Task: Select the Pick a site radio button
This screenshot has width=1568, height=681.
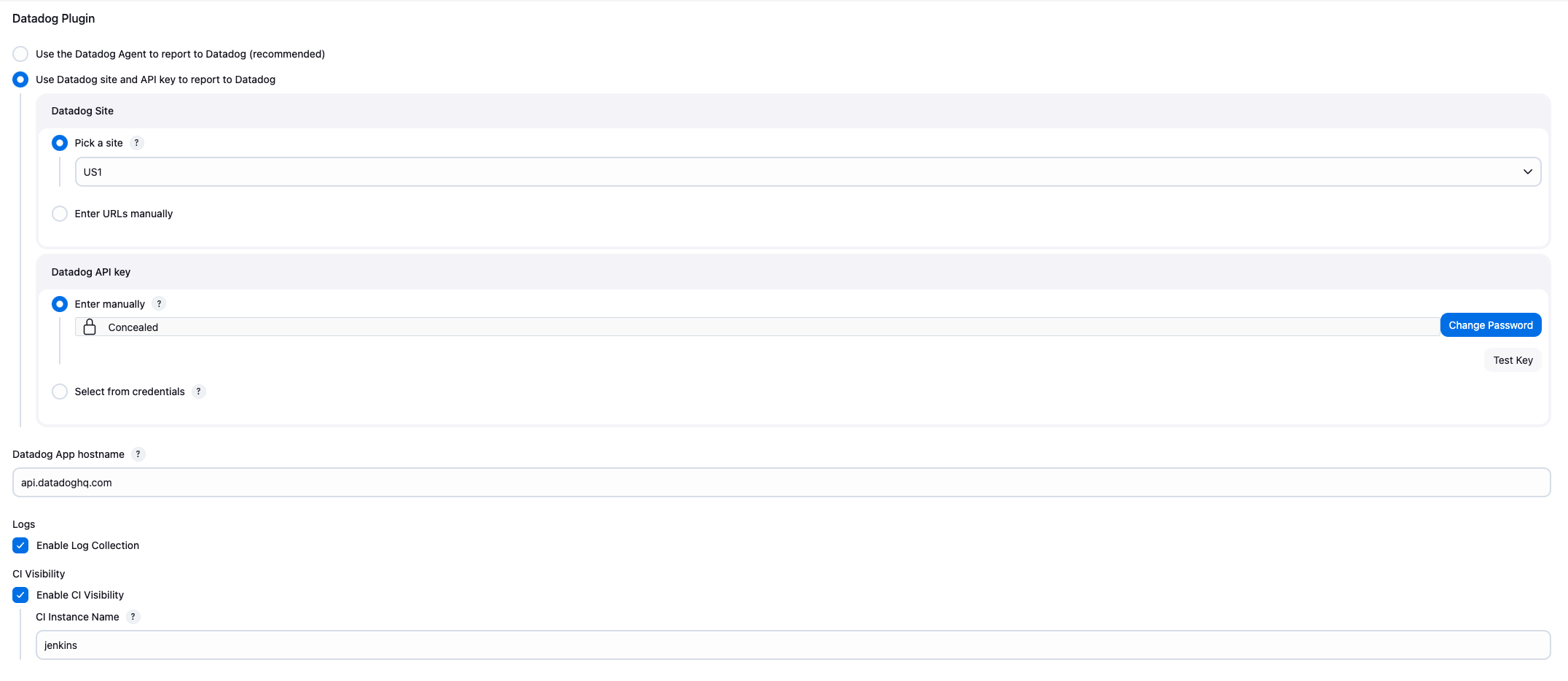Action: [x=60, y=143]
